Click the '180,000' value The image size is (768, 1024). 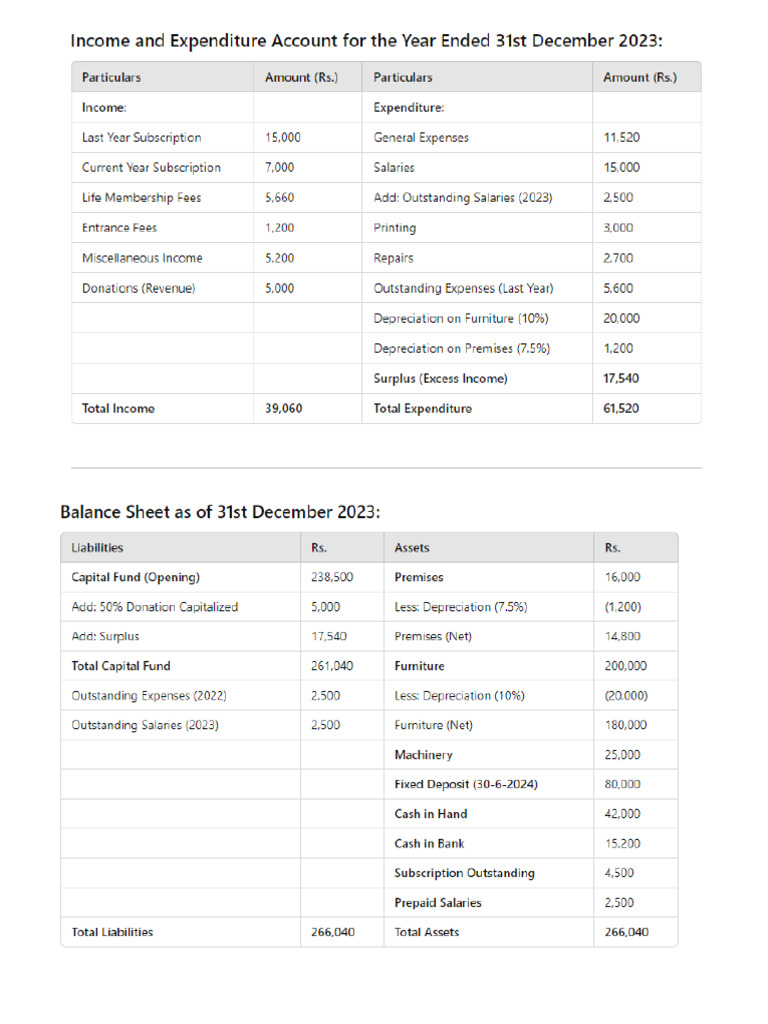[626, 725]
